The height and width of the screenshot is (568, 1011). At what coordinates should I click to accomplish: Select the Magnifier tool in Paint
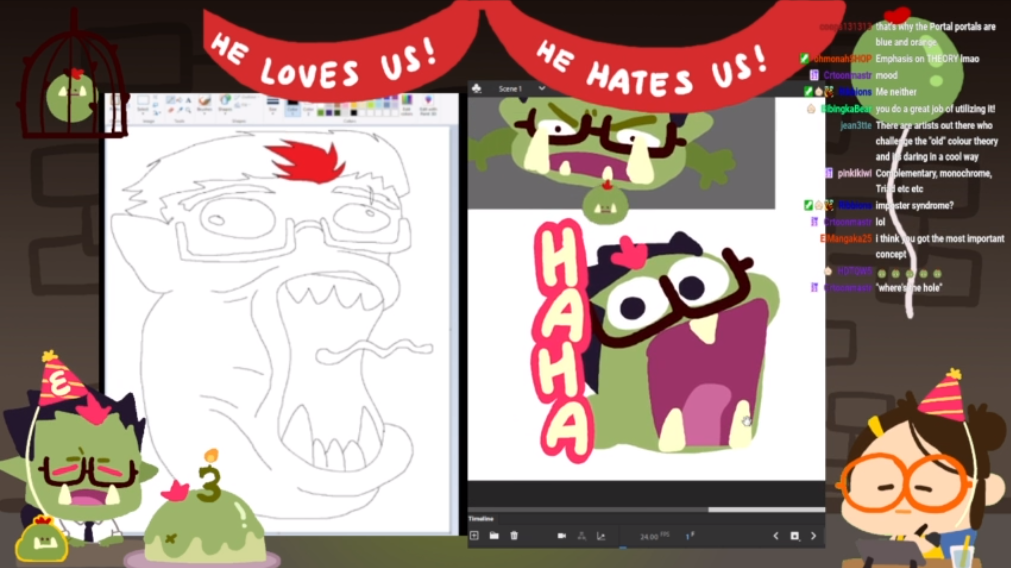(188, 110)
